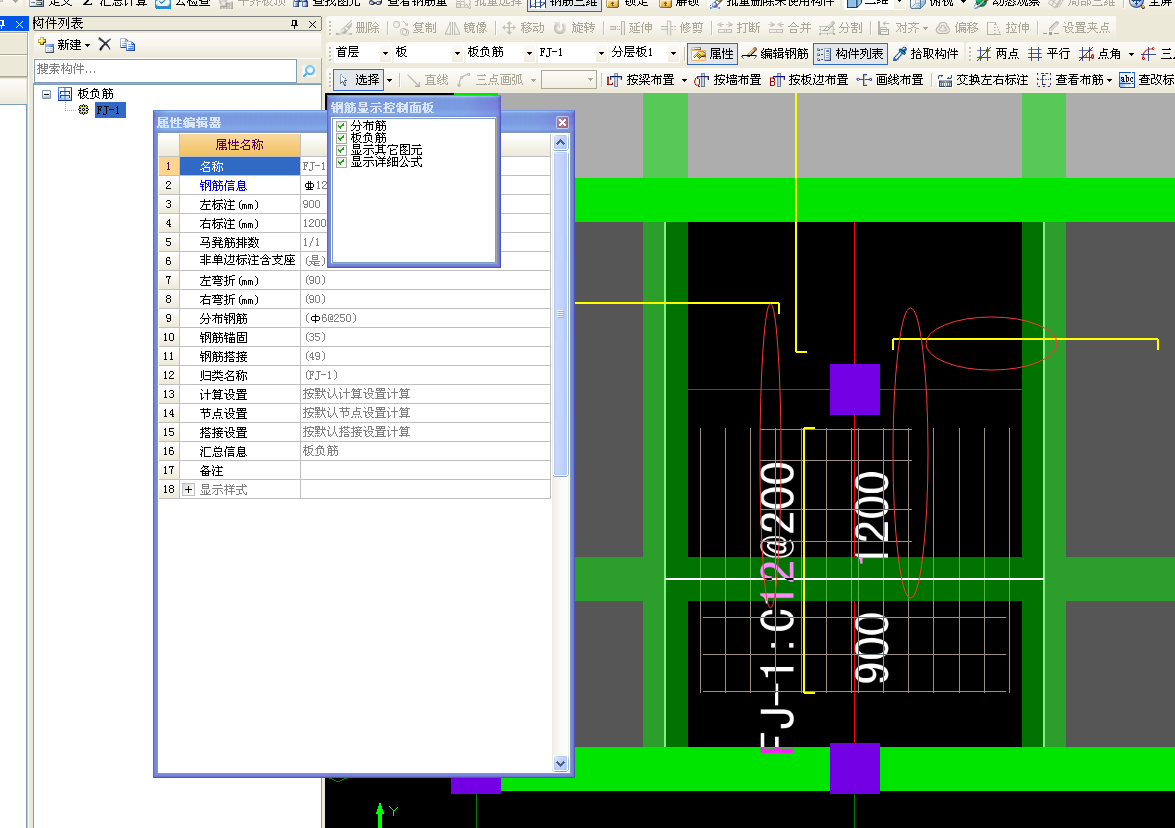Screen dimensions: 1175x828
Task: Toggle the Properties (属性) panel button
Action: click(713, 53)
